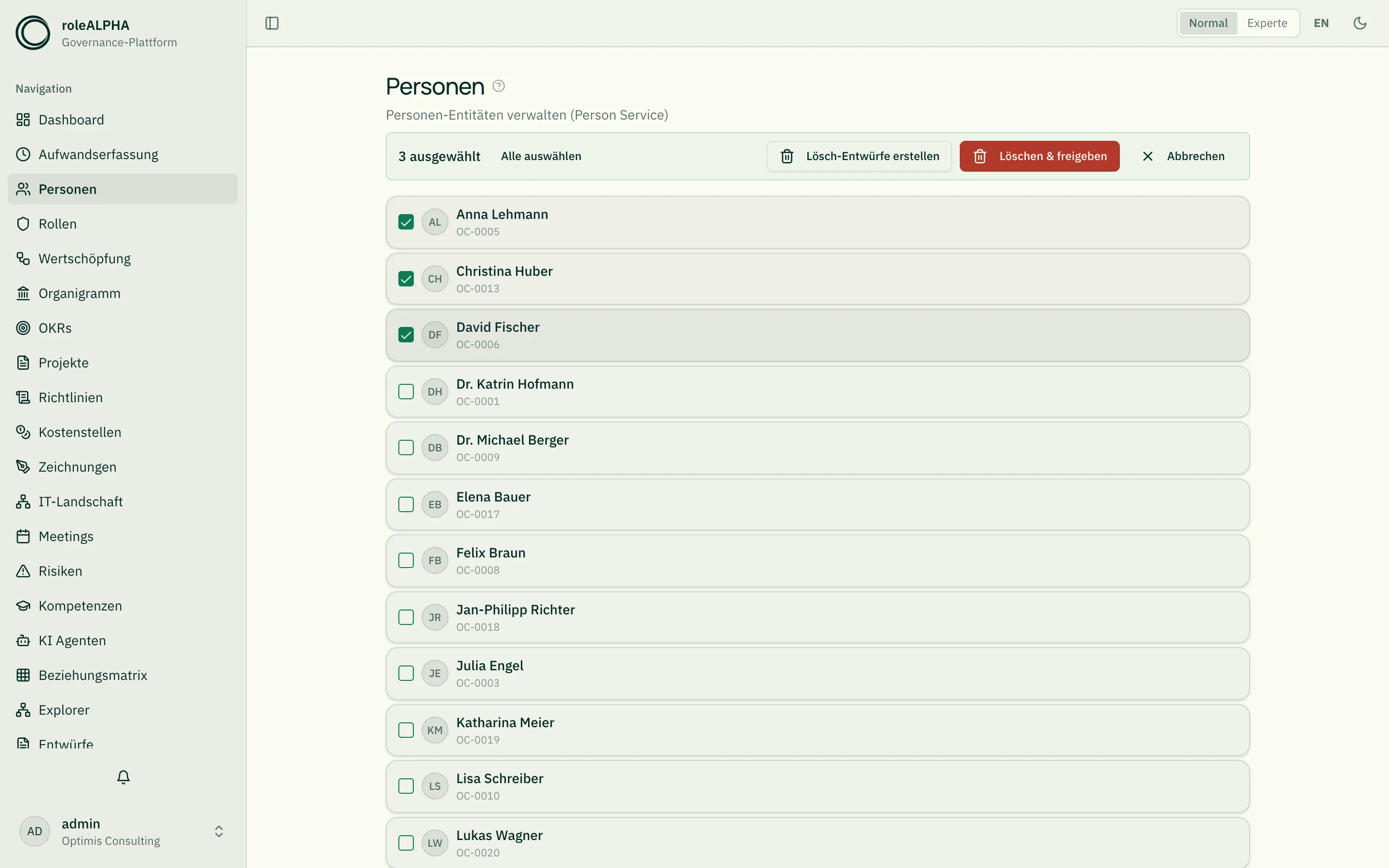Screen dimensions: 1389x868
Task: Click the Aufwandserfassung clock icon
Action: (23, 154)
